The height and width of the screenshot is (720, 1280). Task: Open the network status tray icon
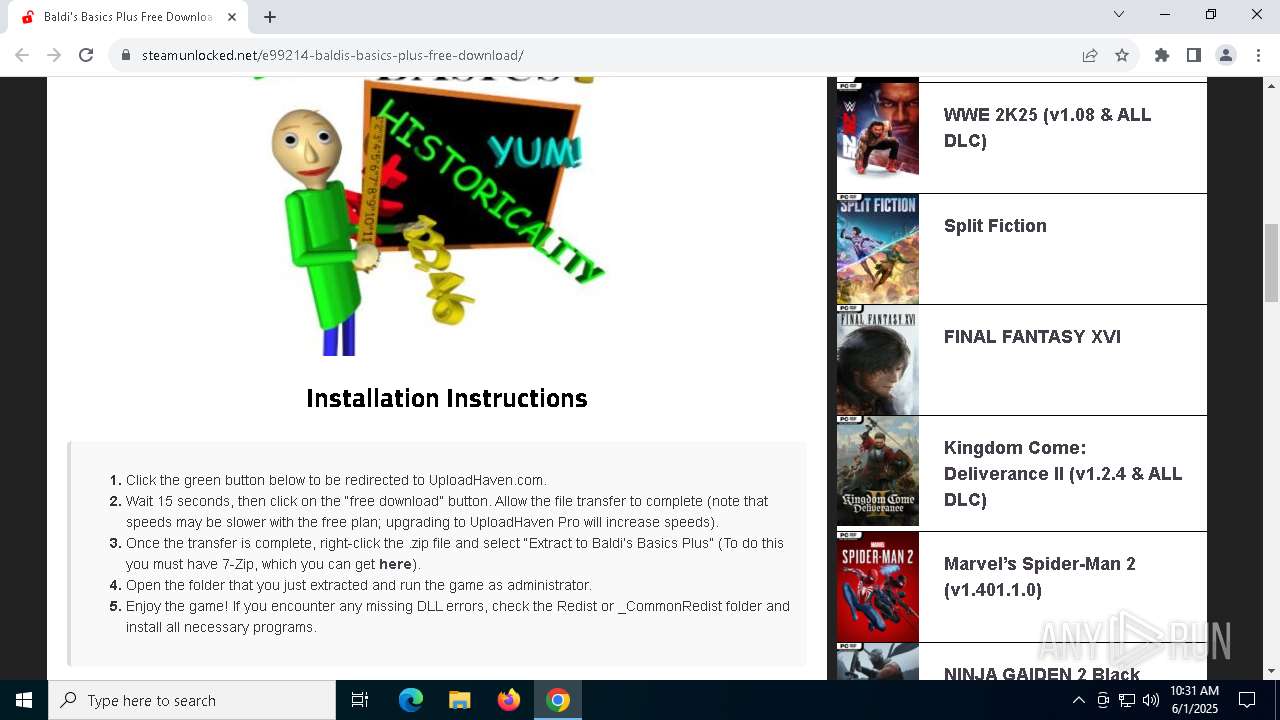pos(1127,700)
